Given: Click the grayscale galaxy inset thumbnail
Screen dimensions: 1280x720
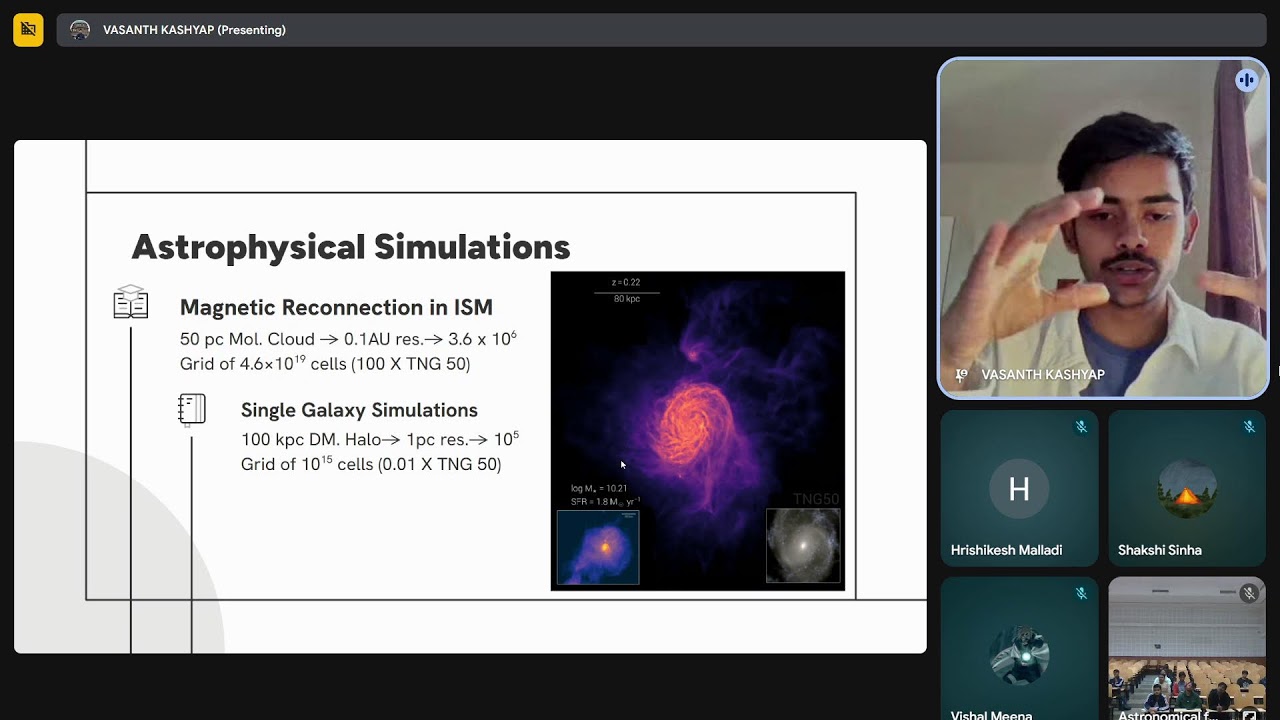Looking at the screenshot, I should tap(803, 545).
